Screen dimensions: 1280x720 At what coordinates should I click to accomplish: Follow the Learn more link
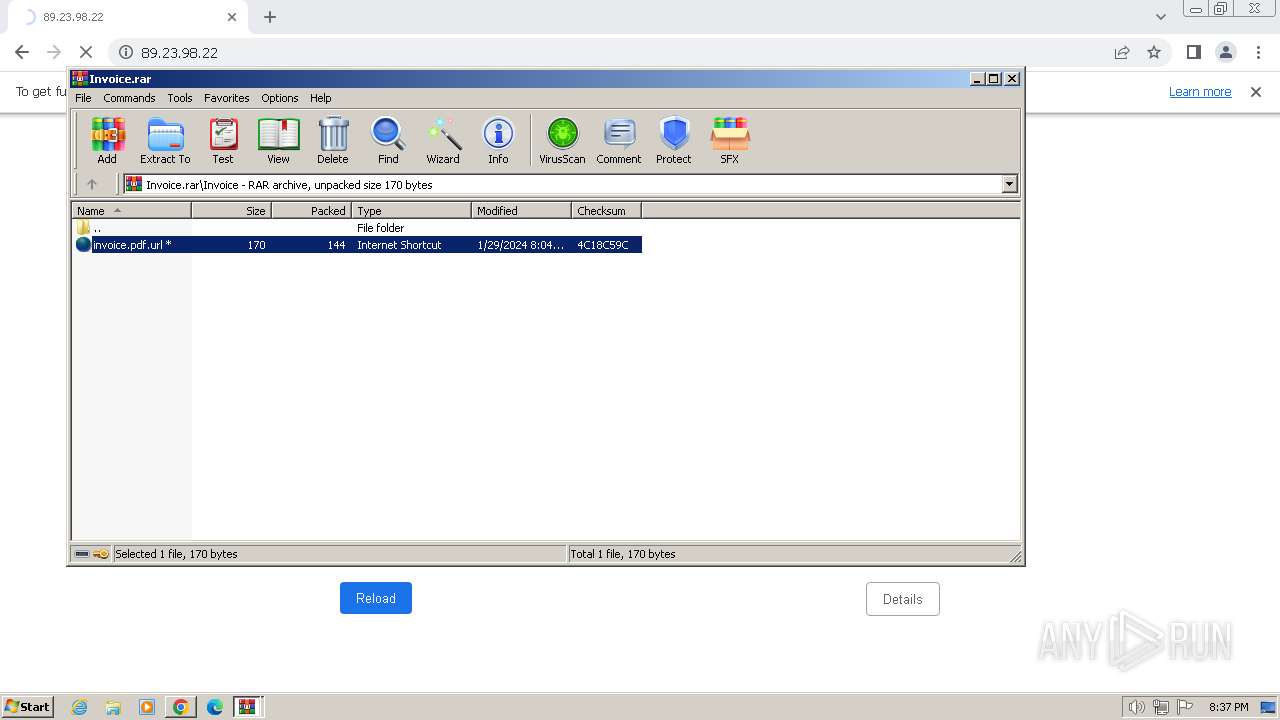pyautogui.click(x=1200, y=91)
